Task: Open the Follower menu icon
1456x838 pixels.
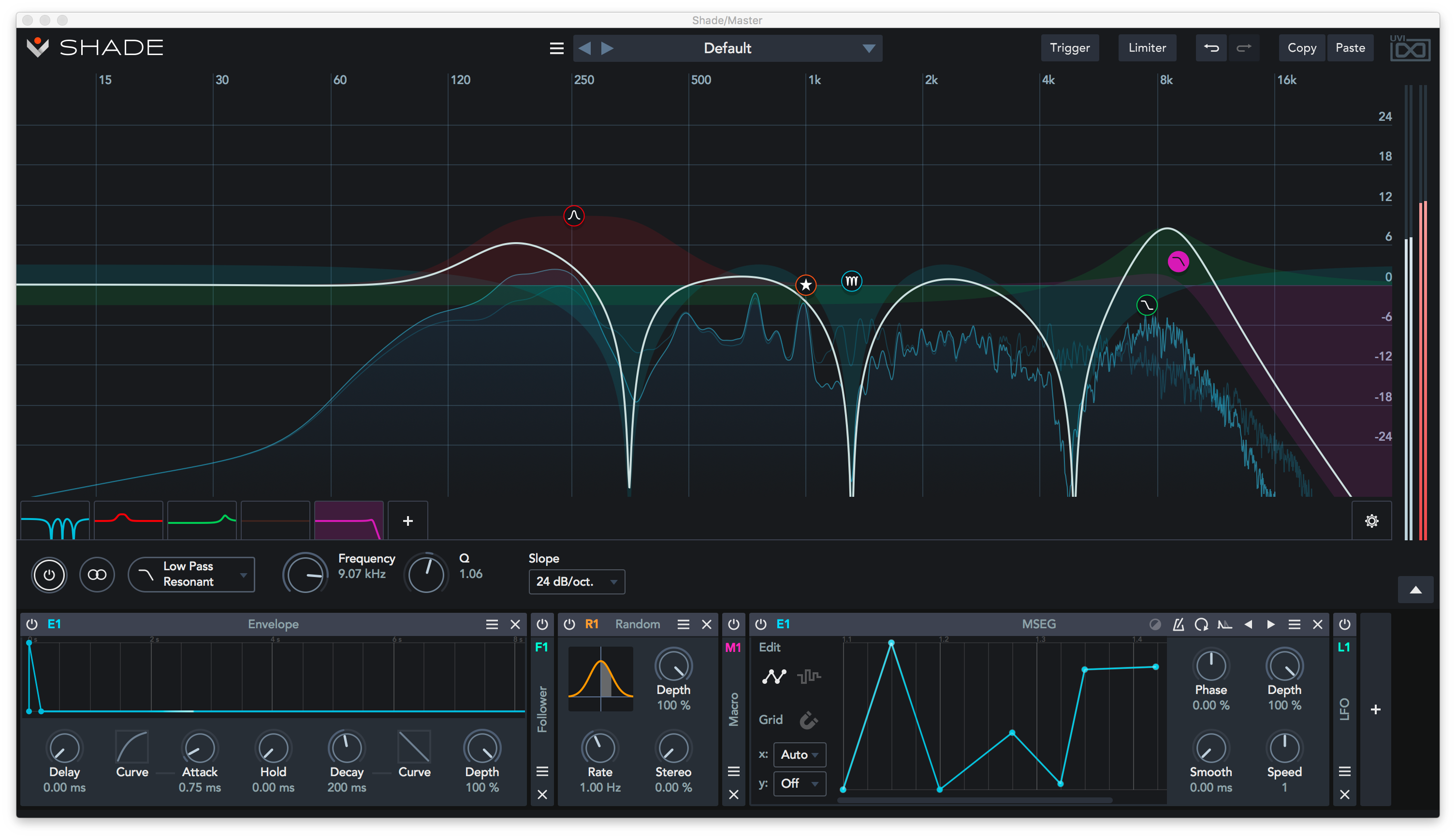Action: click(542, 771)
